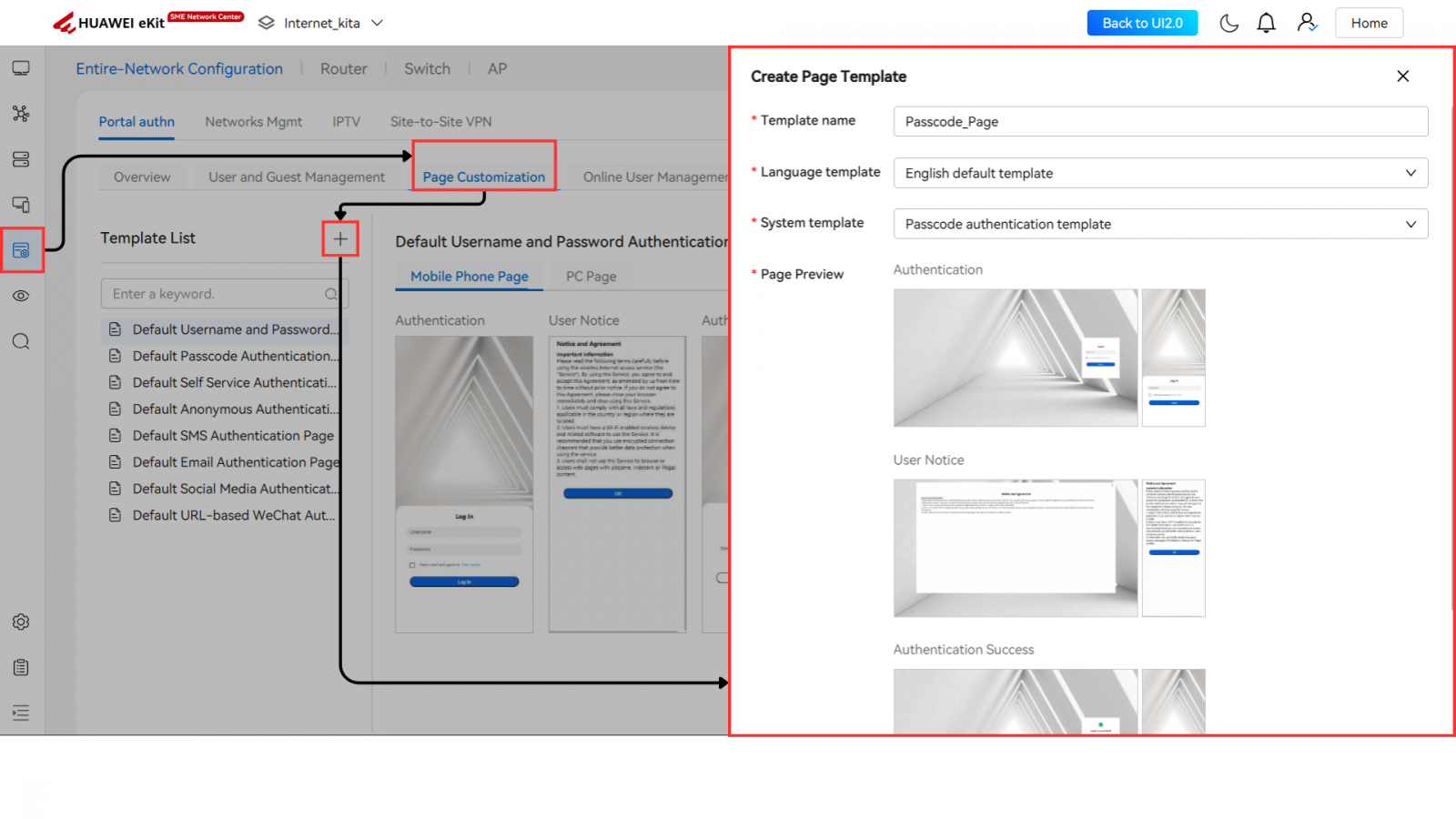Switch to the Page Customization tab
Image resolution: width=1456 pixels, height=819 pixels.
483,177
